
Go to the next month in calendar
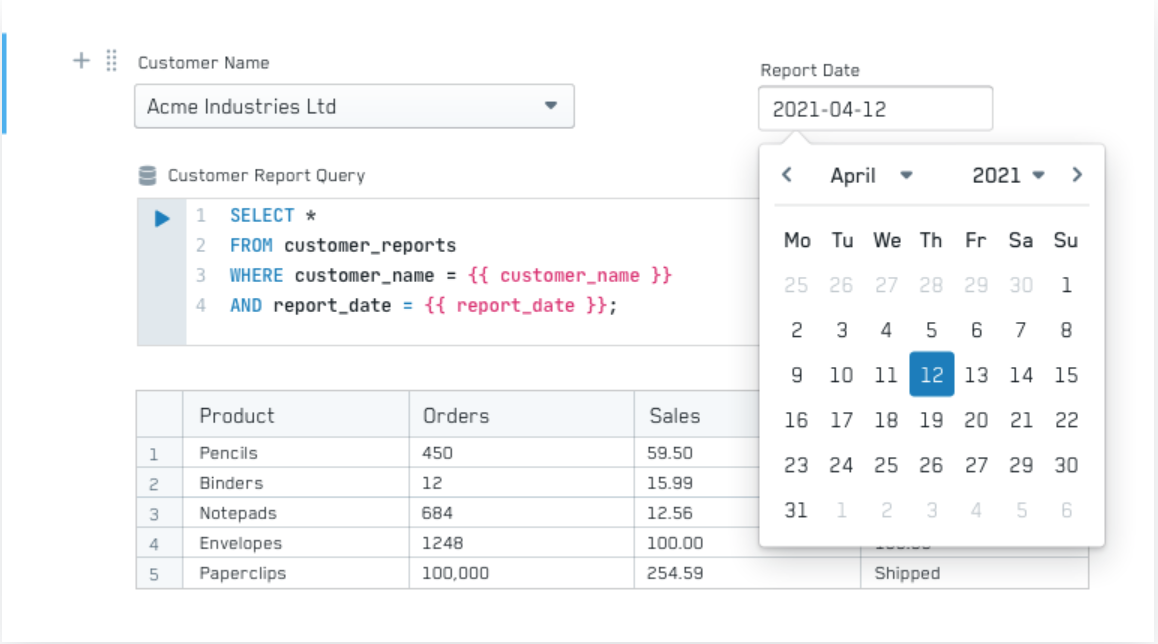tap(1077, 175)
